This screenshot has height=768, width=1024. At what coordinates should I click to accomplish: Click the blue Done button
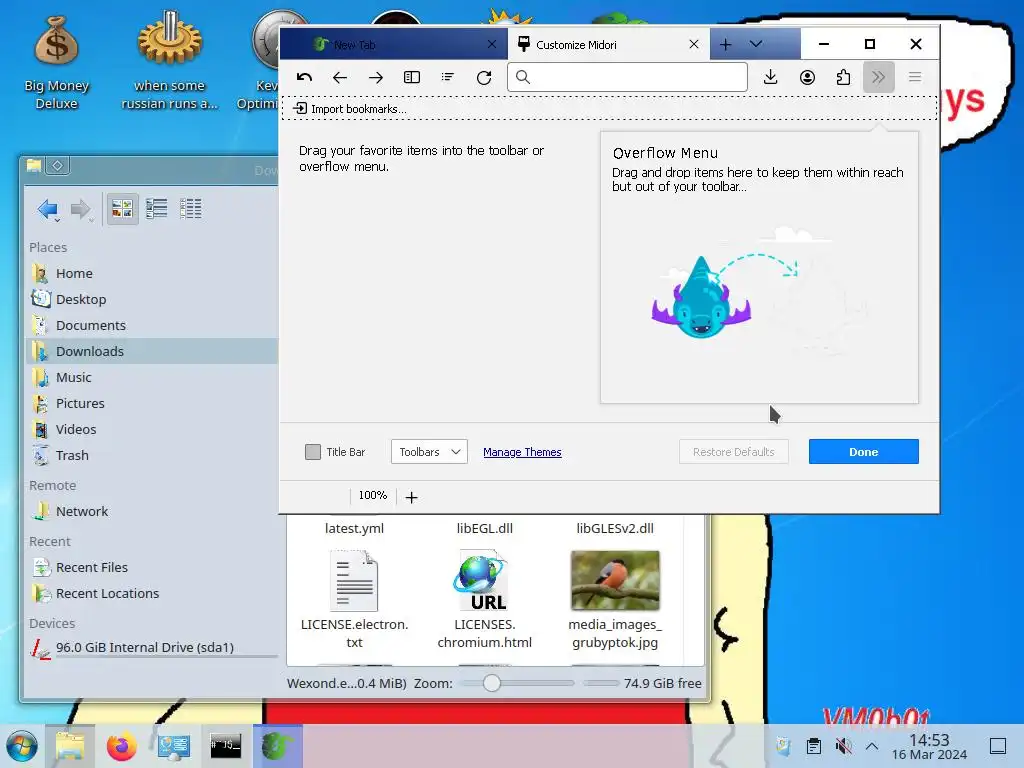pyautogui.click(x=863, y=452)
